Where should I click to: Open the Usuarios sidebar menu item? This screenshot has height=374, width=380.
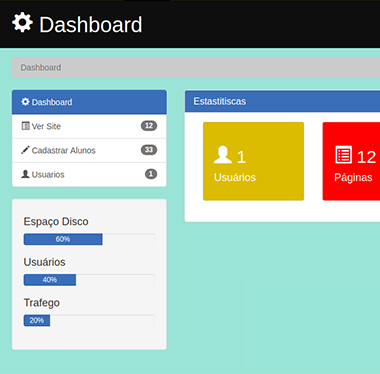coord(89,174)
